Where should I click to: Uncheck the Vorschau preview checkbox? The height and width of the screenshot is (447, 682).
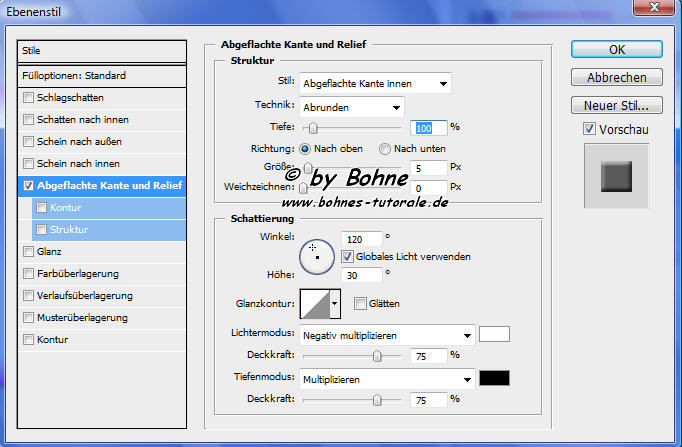pos(590,129)
